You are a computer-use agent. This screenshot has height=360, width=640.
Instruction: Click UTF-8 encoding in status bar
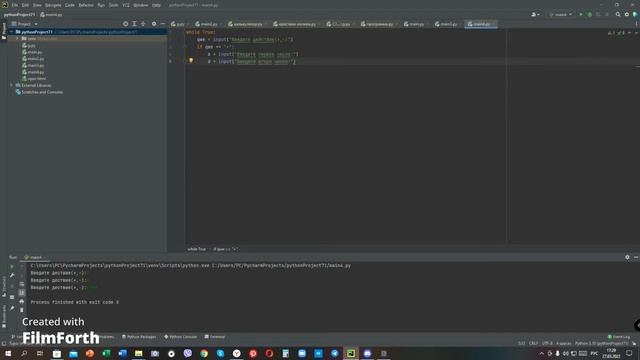click(547, 344)
